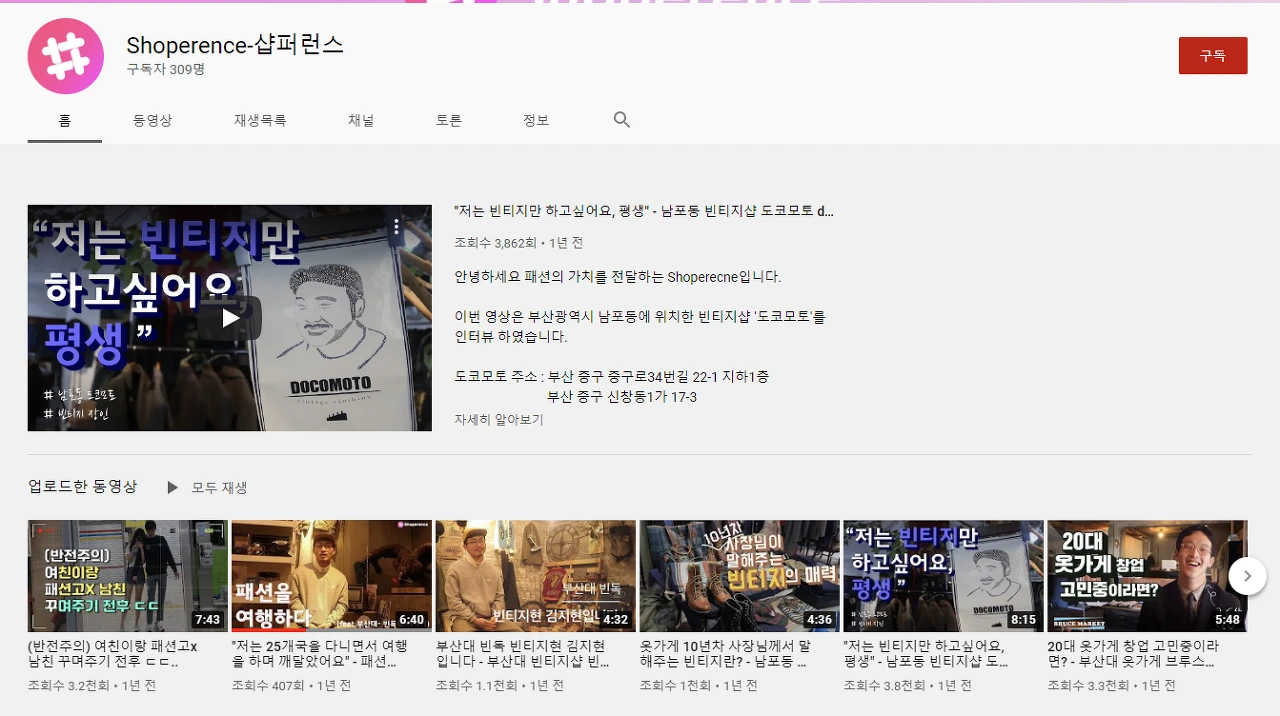Click the 조회수 3,862회 view count text
This screenshot has height=716, width=1280.
497,243
